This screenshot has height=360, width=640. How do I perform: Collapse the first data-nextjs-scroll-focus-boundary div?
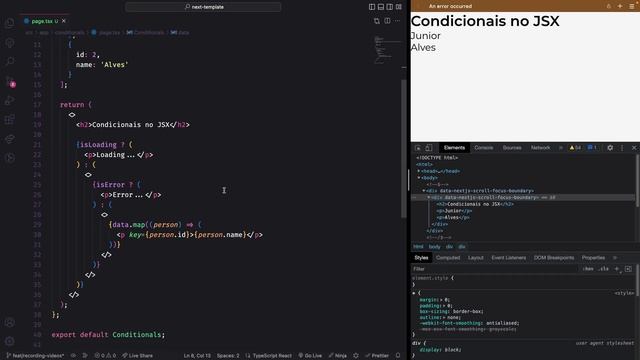(x=424, y=191)
